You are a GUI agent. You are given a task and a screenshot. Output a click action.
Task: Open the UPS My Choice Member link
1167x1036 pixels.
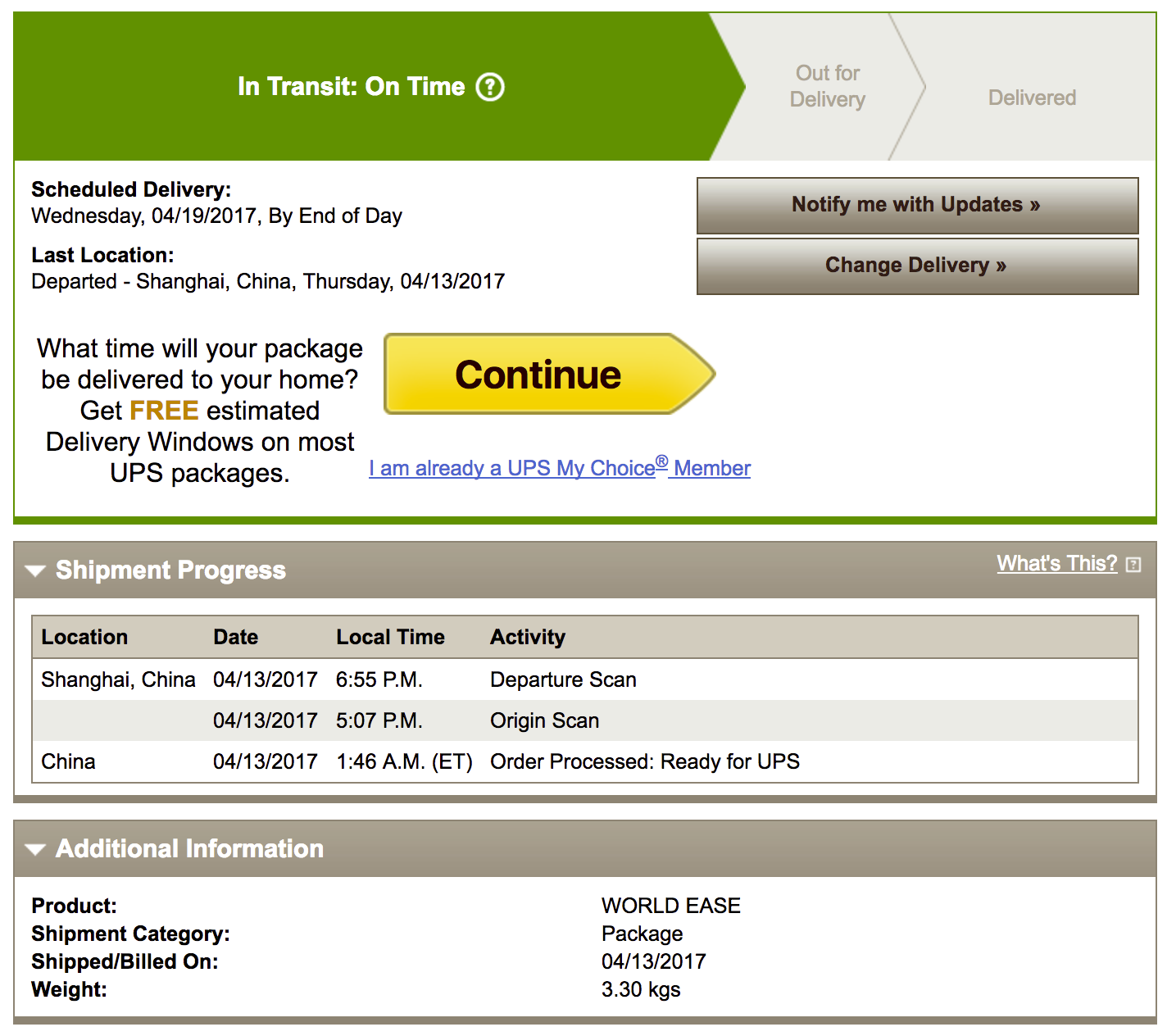[x=560, y=468]
